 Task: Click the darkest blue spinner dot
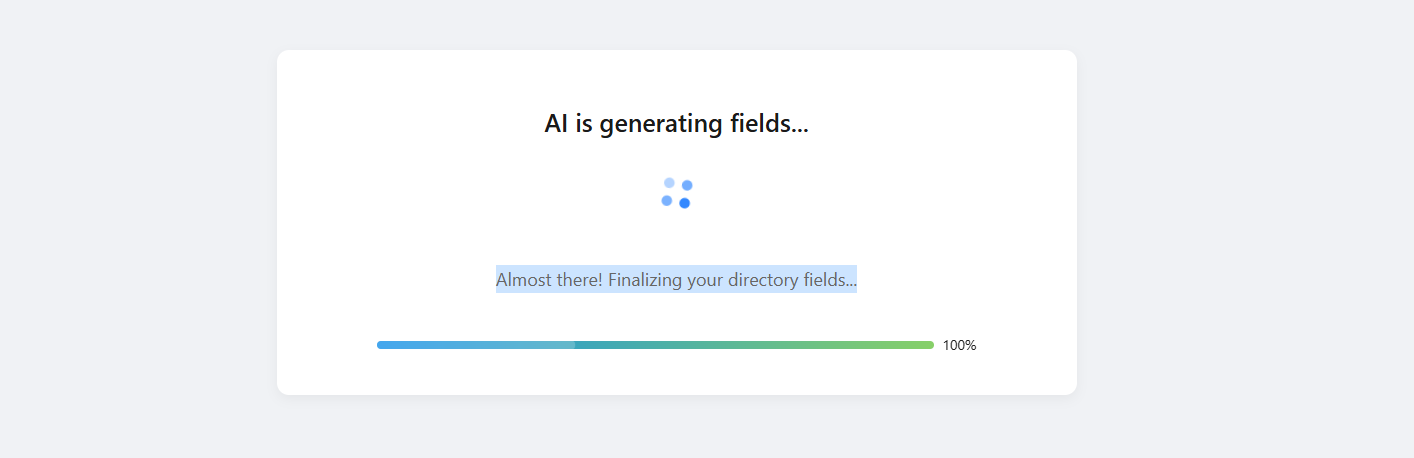(685, 203)
